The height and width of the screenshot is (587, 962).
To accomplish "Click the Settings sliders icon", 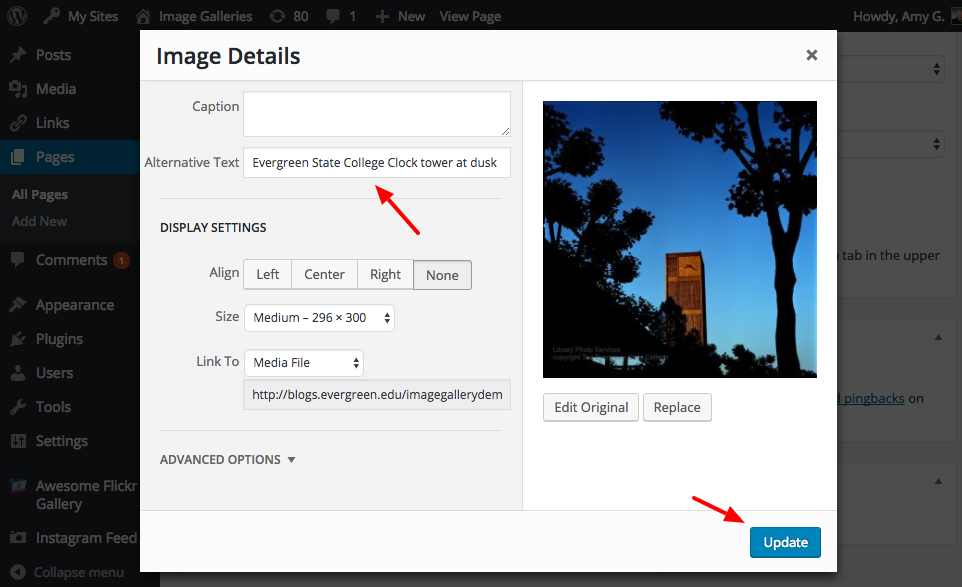I will tap(18, 441).
